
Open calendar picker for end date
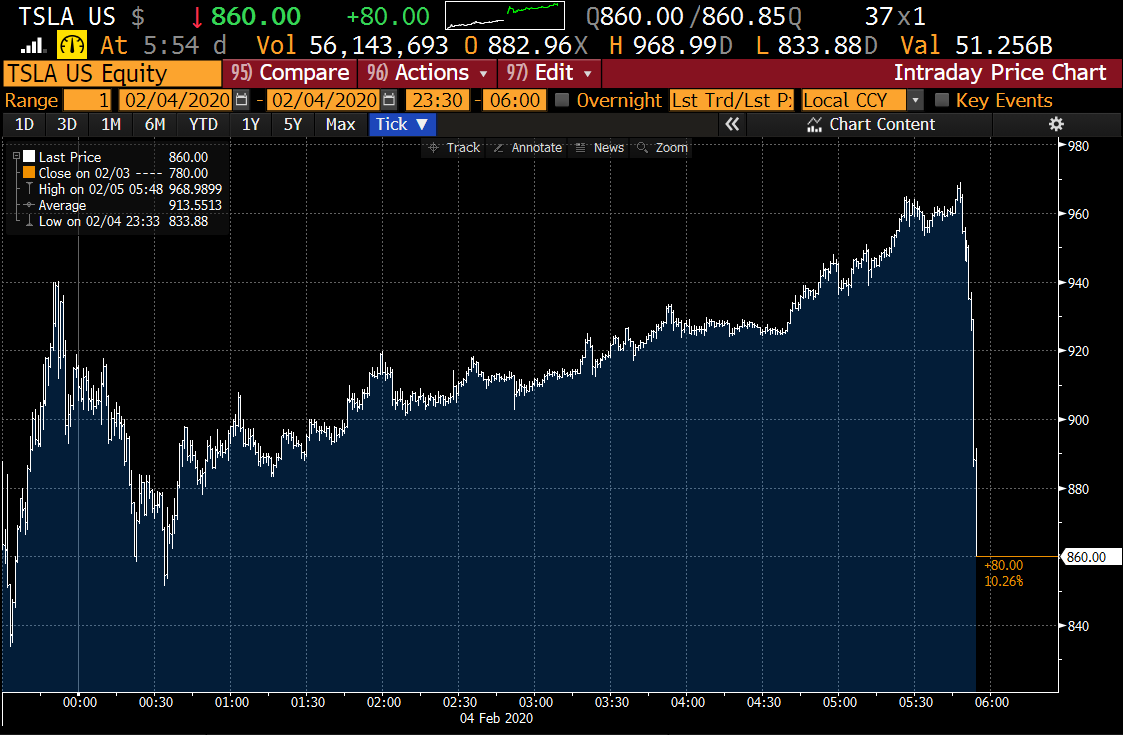(390, 100)
